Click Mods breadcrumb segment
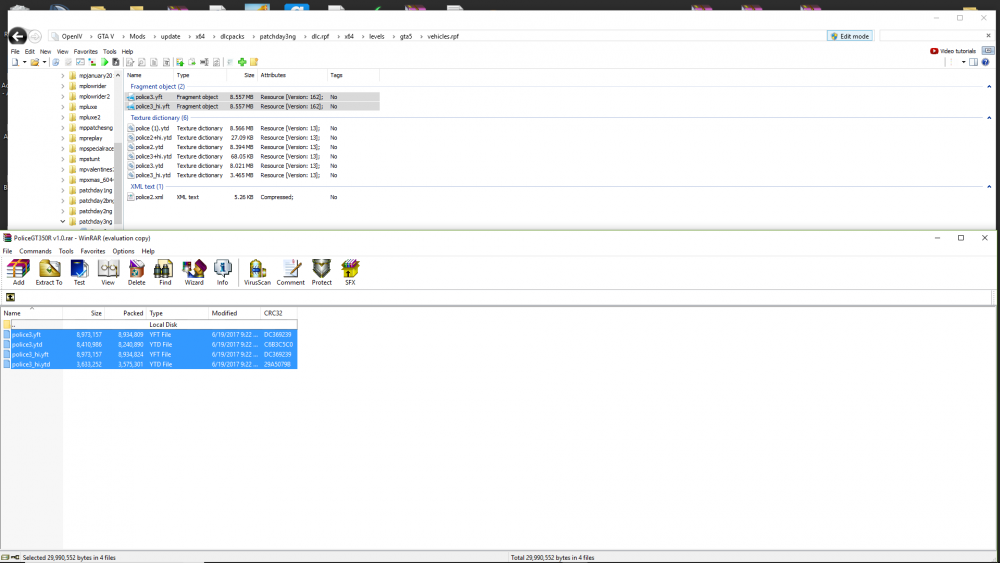This screenshot has height=563, width=1000. click(137, 36)
